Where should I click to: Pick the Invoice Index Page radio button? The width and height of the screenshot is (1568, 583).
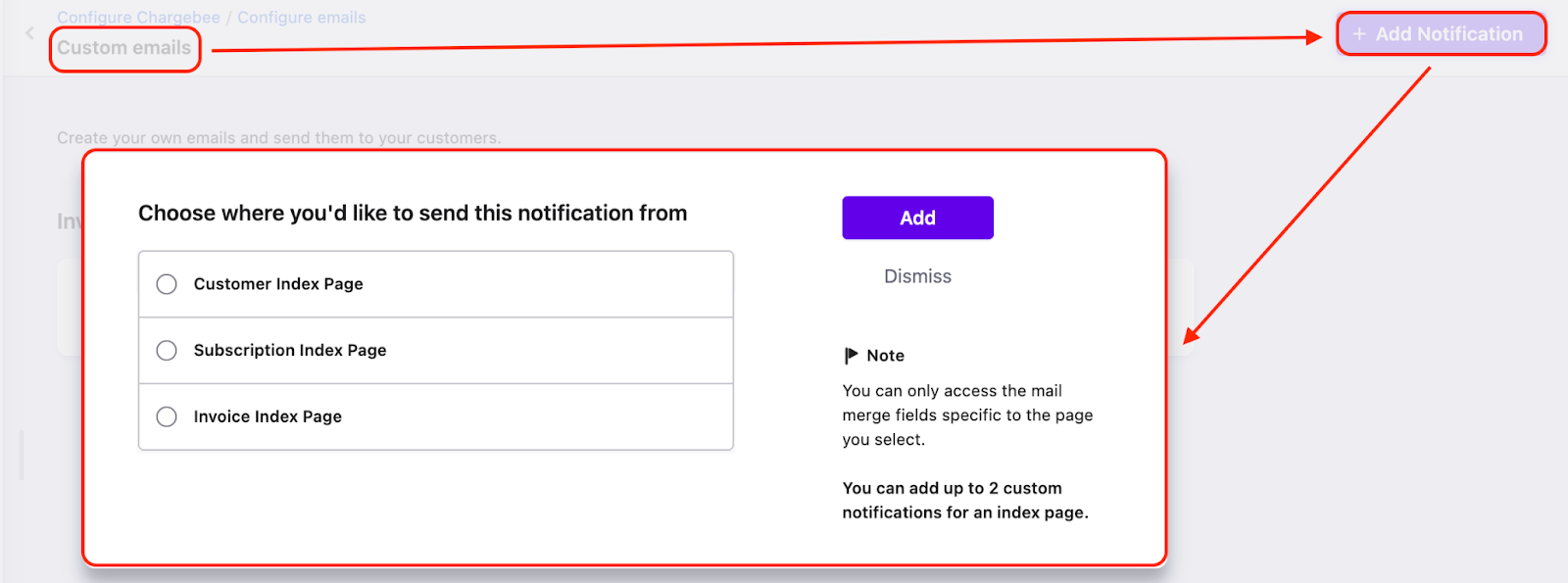(x=167, y=417)
